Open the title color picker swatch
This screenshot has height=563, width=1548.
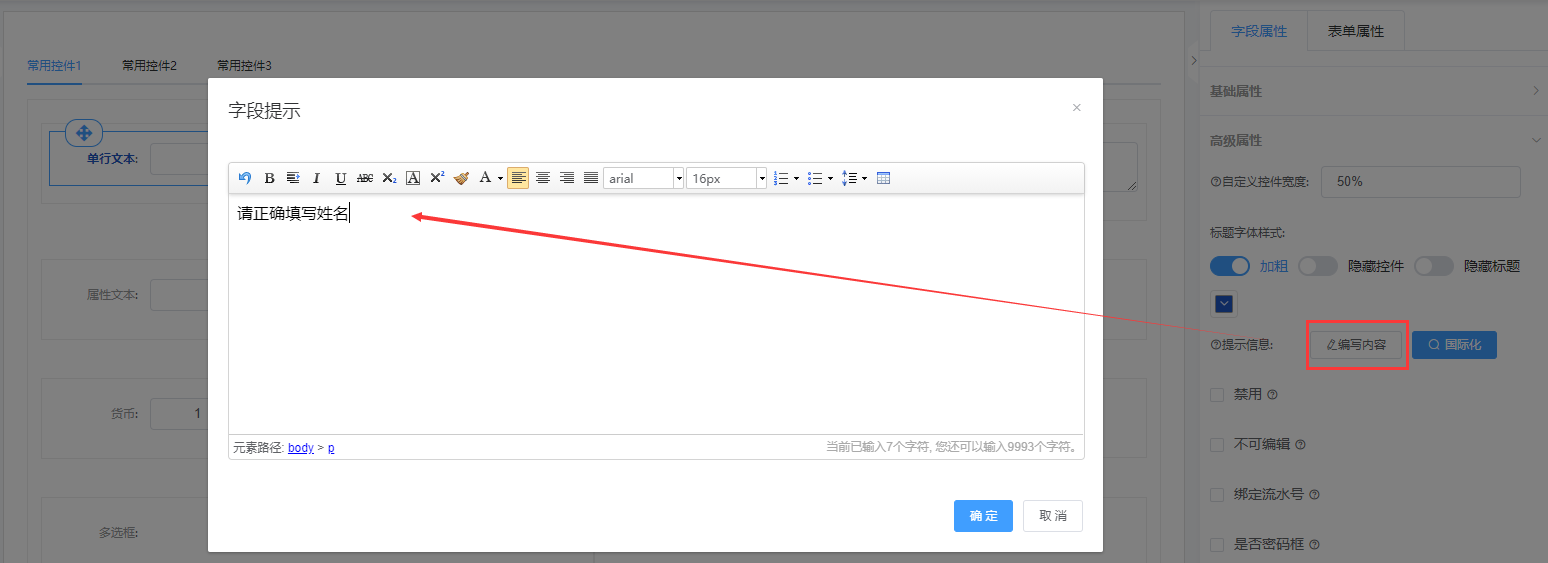(x=1224, y=303)
